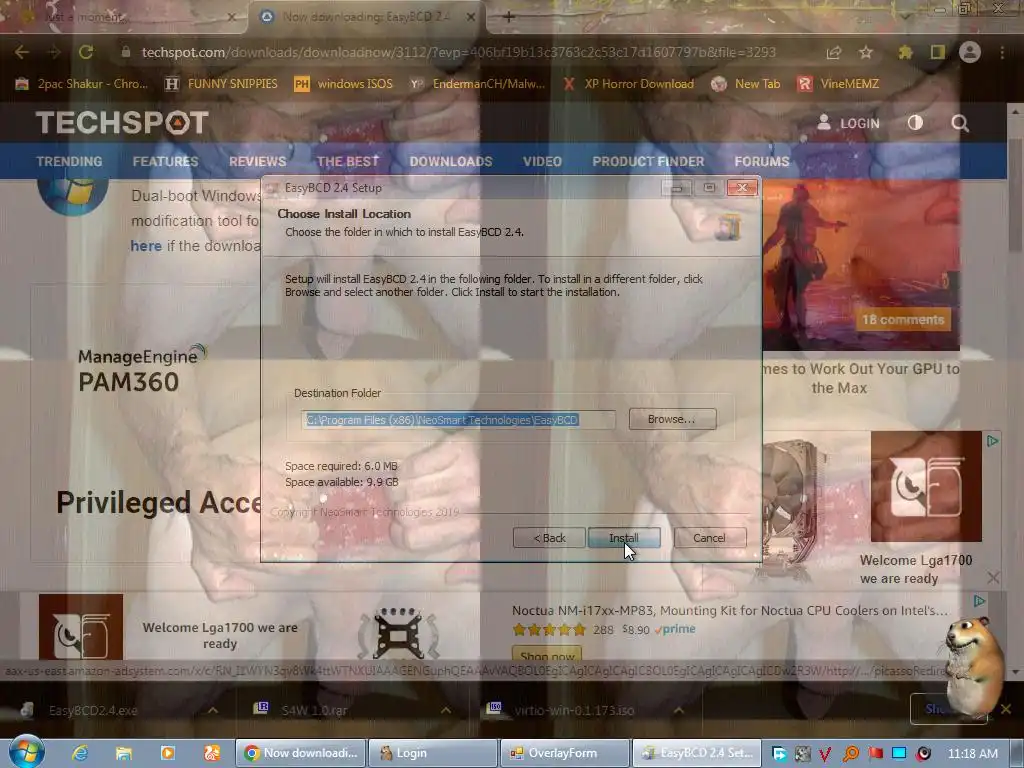Click the 18 comments badge
This screenshot has width=1024, height=768.
coord(903,320)
